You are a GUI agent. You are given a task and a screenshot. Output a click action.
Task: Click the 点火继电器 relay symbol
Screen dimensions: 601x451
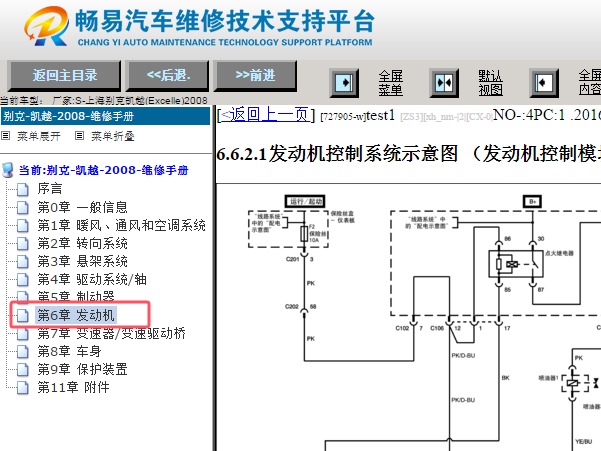516,264
